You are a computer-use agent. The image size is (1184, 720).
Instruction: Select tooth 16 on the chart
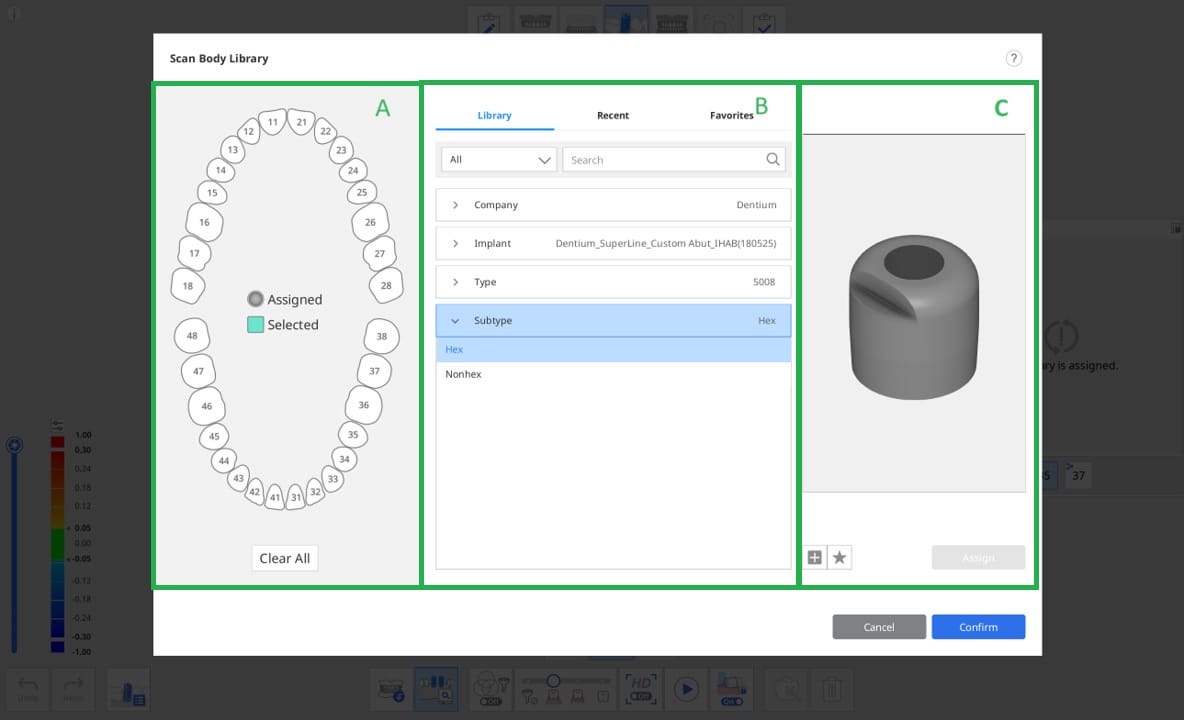point(204,222)
